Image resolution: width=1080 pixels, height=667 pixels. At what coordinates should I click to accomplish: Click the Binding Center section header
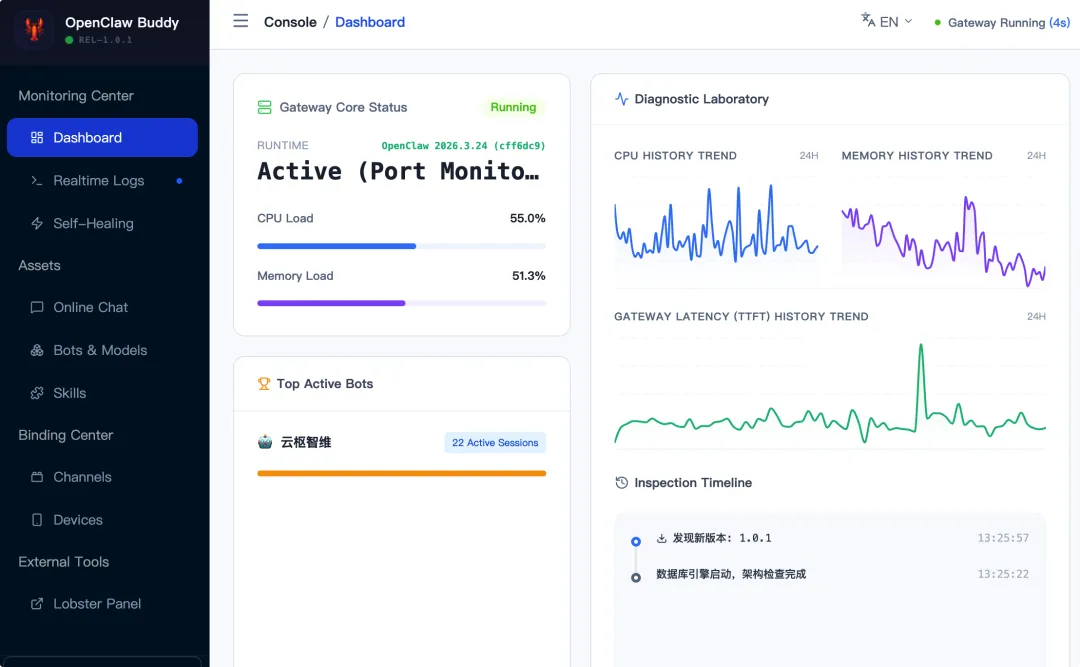[65, 435]
